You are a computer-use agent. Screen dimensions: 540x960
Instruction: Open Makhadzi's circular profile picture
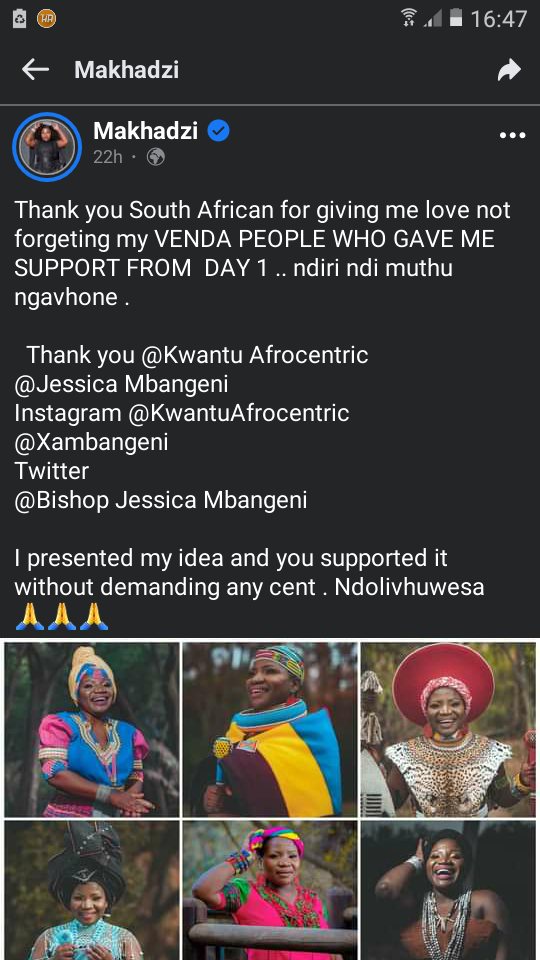[x=47, y=147]
